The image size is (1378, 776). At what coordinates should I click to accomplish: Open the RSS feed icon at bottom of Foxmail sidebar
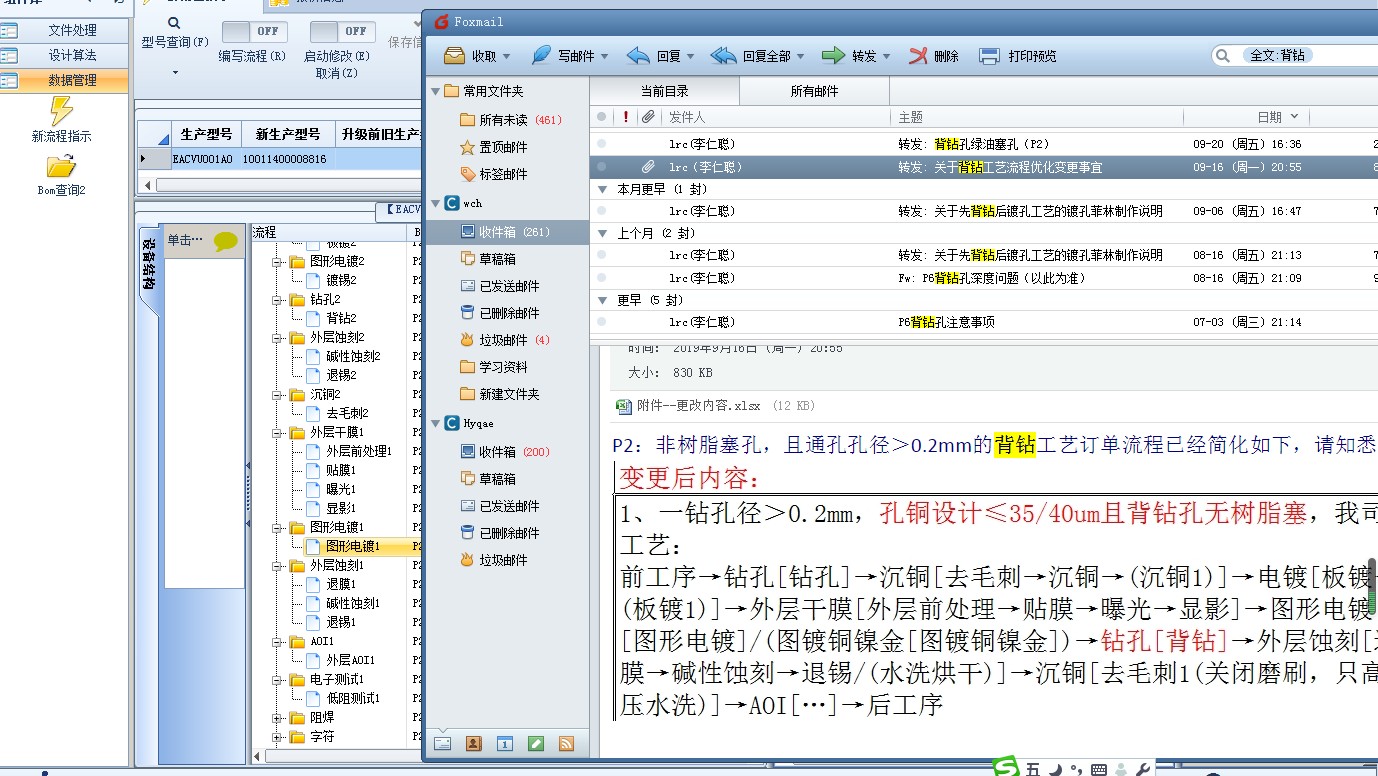tap(566, 744)
